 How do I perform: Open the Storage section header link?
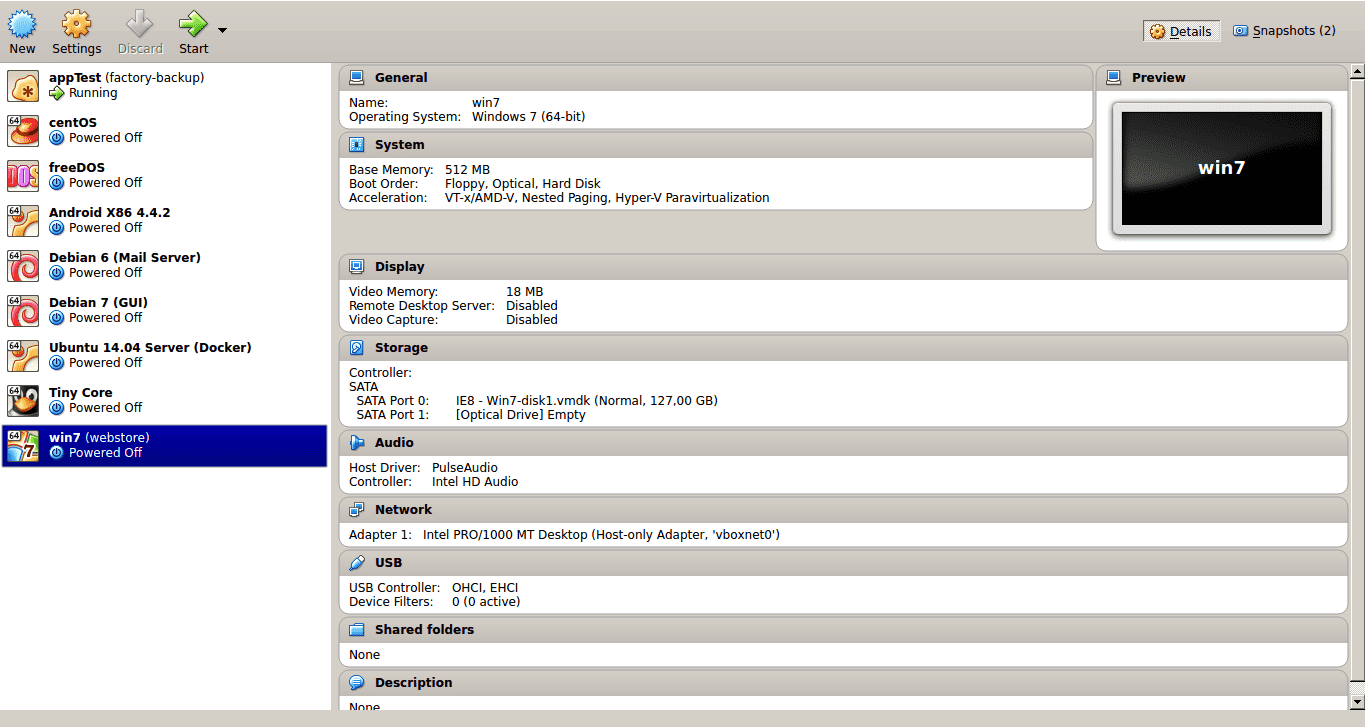[401, 348]
